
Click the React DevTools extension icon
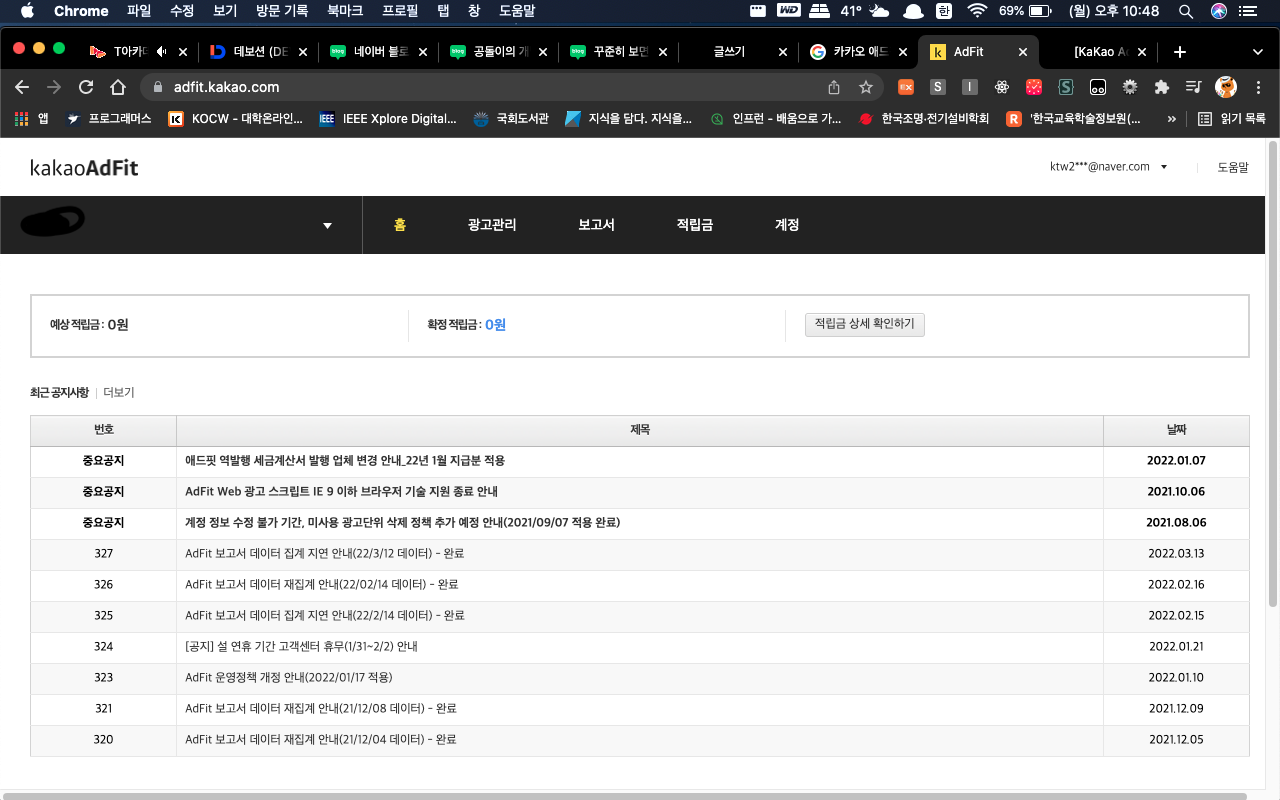click(1001, 87)
